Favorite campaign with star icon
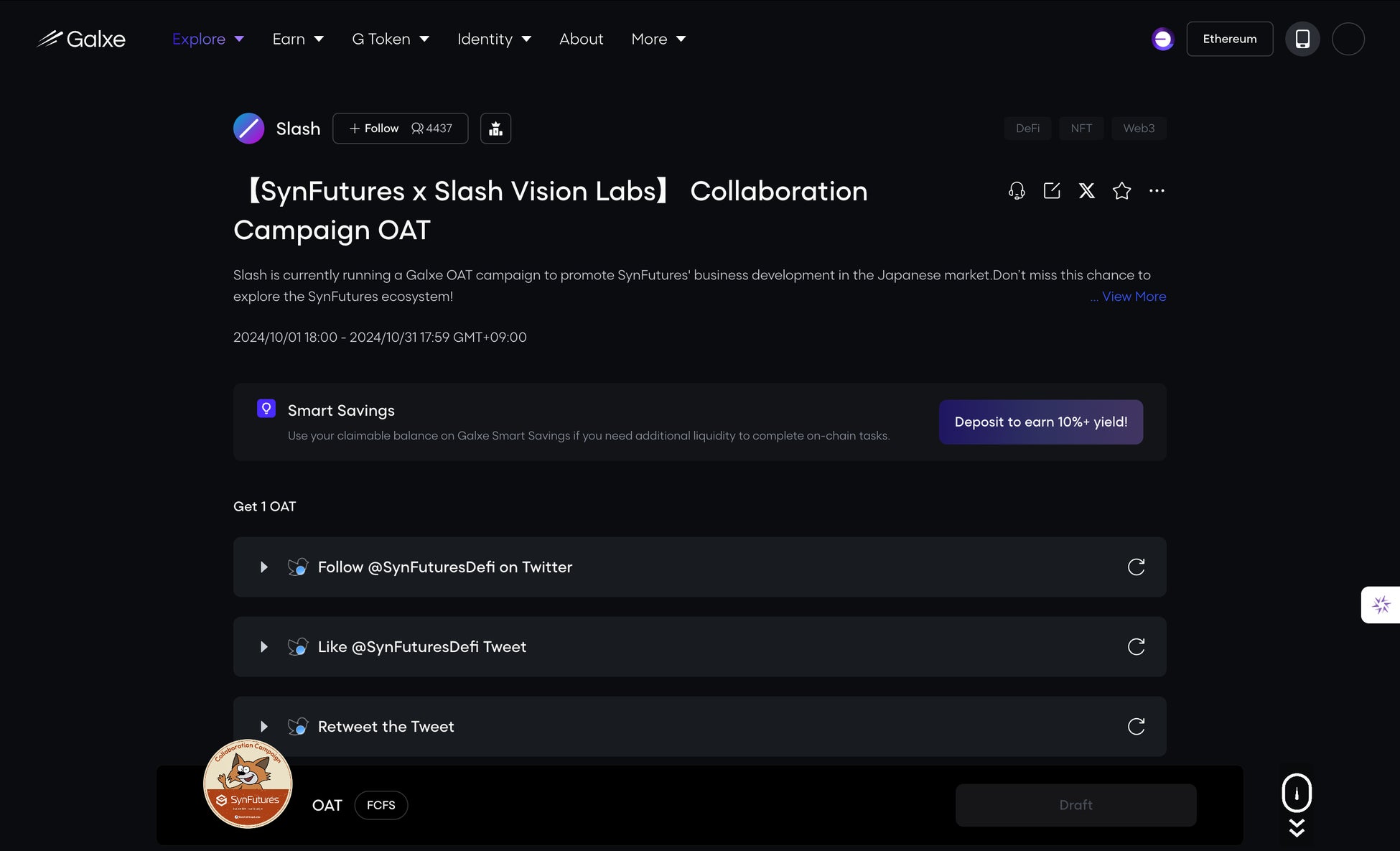The height and width of the screenshot is (851, 1400). [1121, 190]
